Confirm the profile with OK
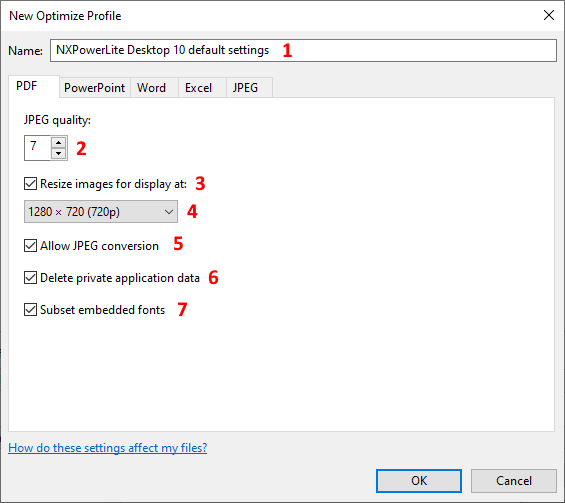The height and width of the screenshot is (503, 565). (419, 481)
